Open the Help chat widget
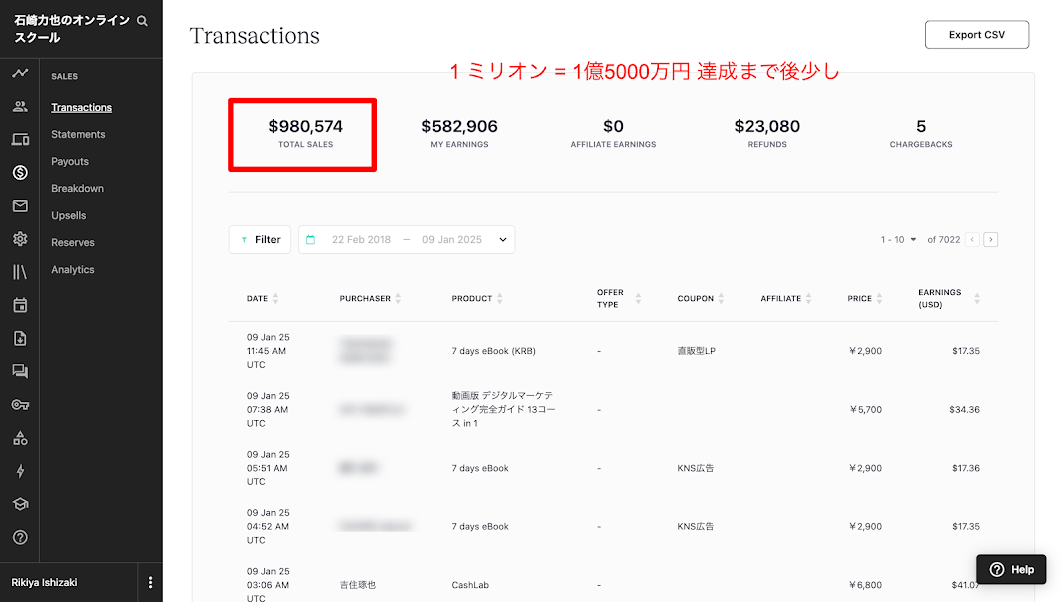The image size is (1064, 602). (x=1011, y=569)
